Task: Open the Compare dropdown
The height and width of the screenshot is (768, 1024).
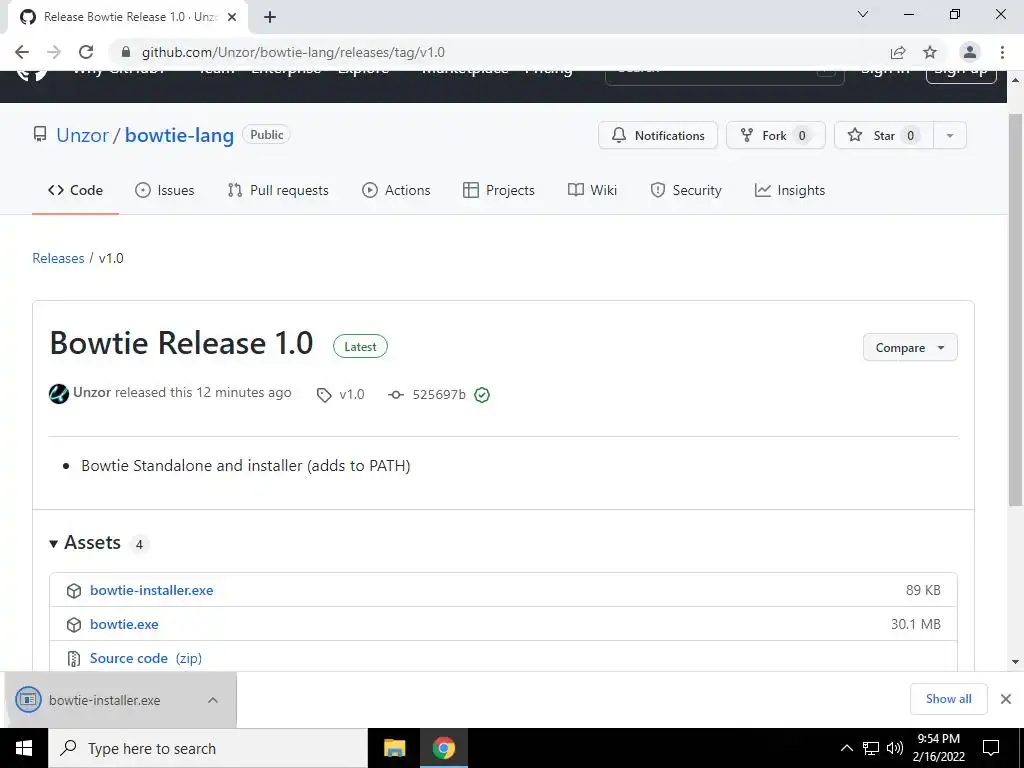Action: click(x=910, y=347)
